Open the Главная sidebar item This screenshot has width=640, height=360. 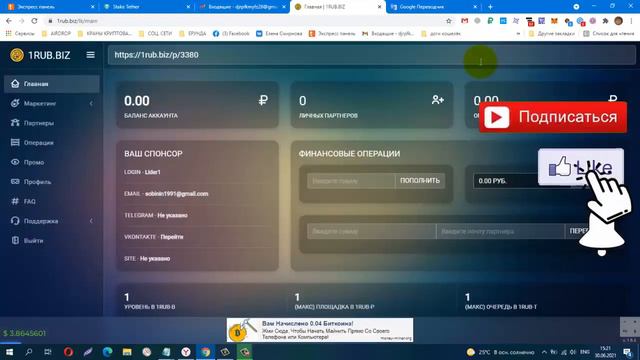[52, 84]
